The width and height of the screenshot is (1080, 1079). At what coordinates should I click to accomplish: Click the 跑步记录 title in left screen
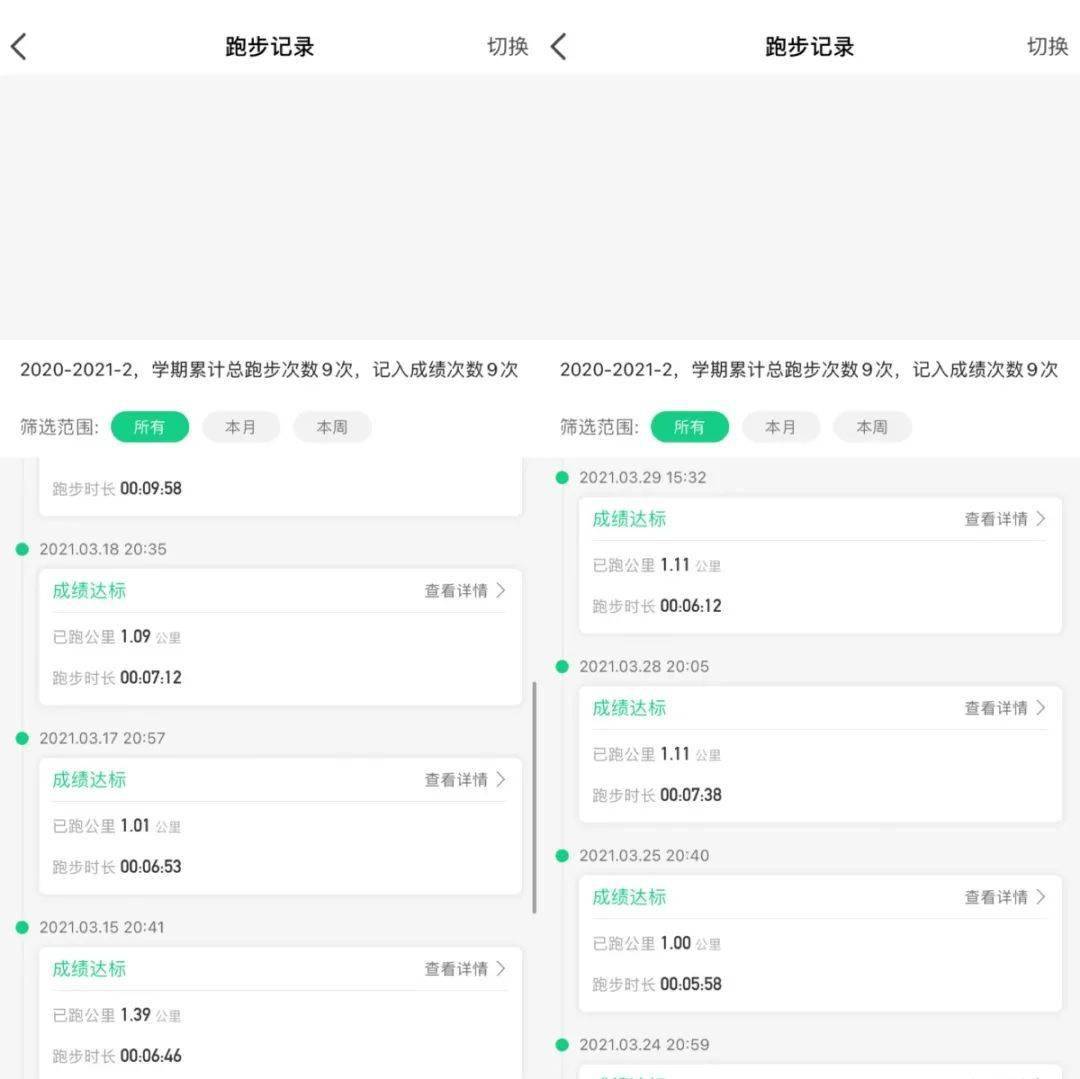click(x=270, y=47)
